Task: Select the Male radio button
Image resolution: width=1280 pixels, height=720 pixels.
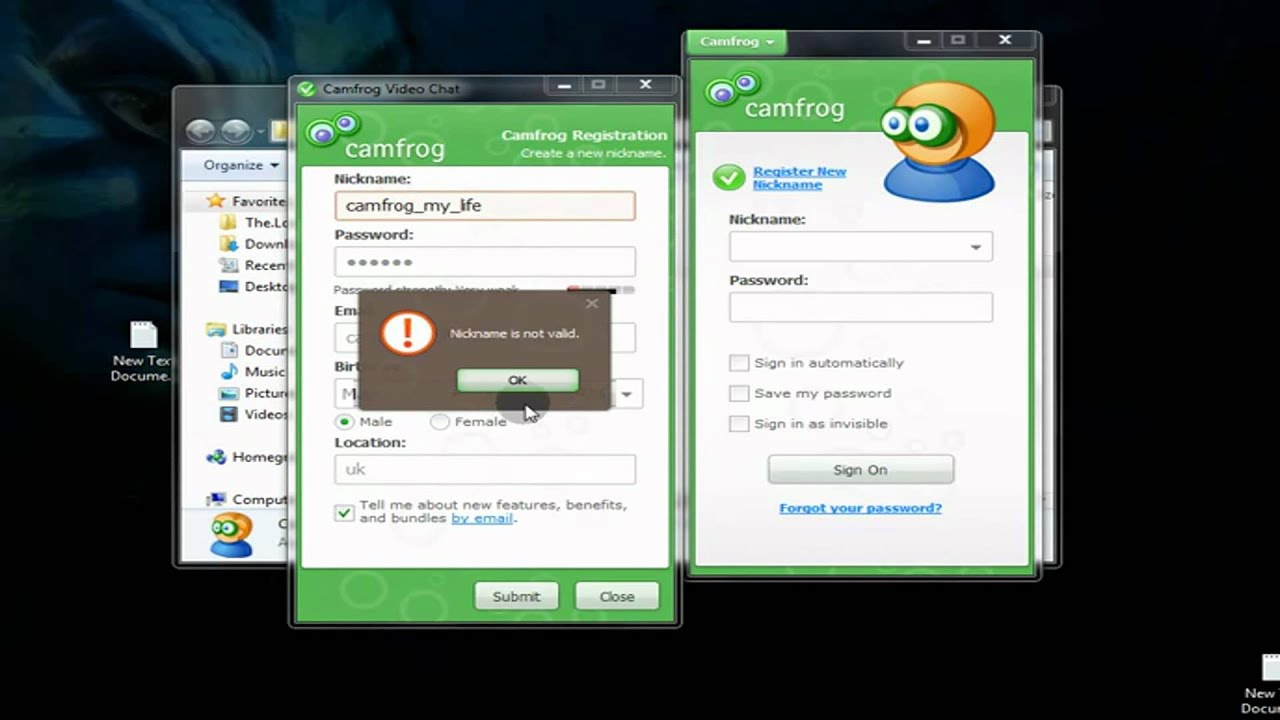Action: tap(344, 421)
